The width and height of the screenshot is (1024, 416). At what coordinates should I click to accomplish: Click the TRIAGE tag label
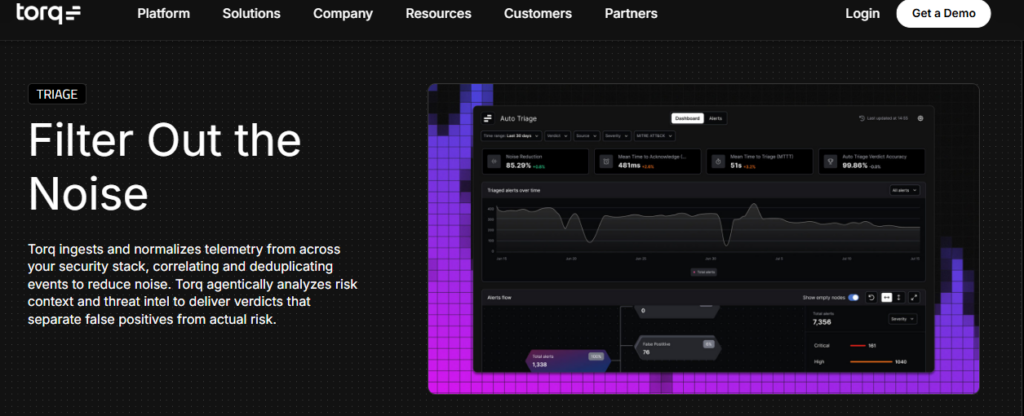point(57,94)
